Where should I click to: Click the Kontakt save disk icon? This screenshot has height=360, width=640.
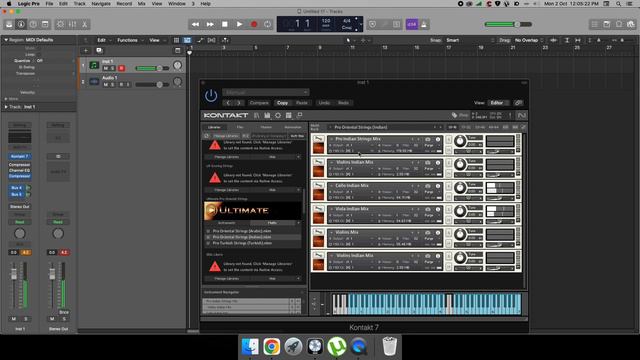[x=267, y=116]
